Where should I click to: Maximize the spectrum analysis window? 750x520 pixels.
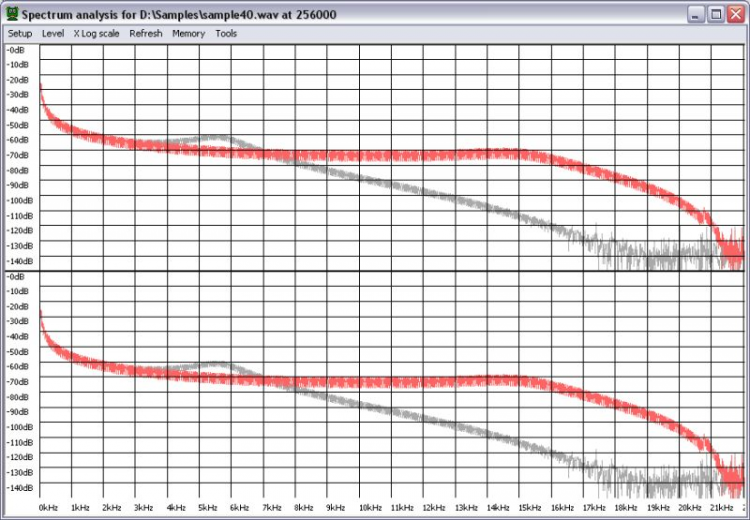(x=715, y=15)
